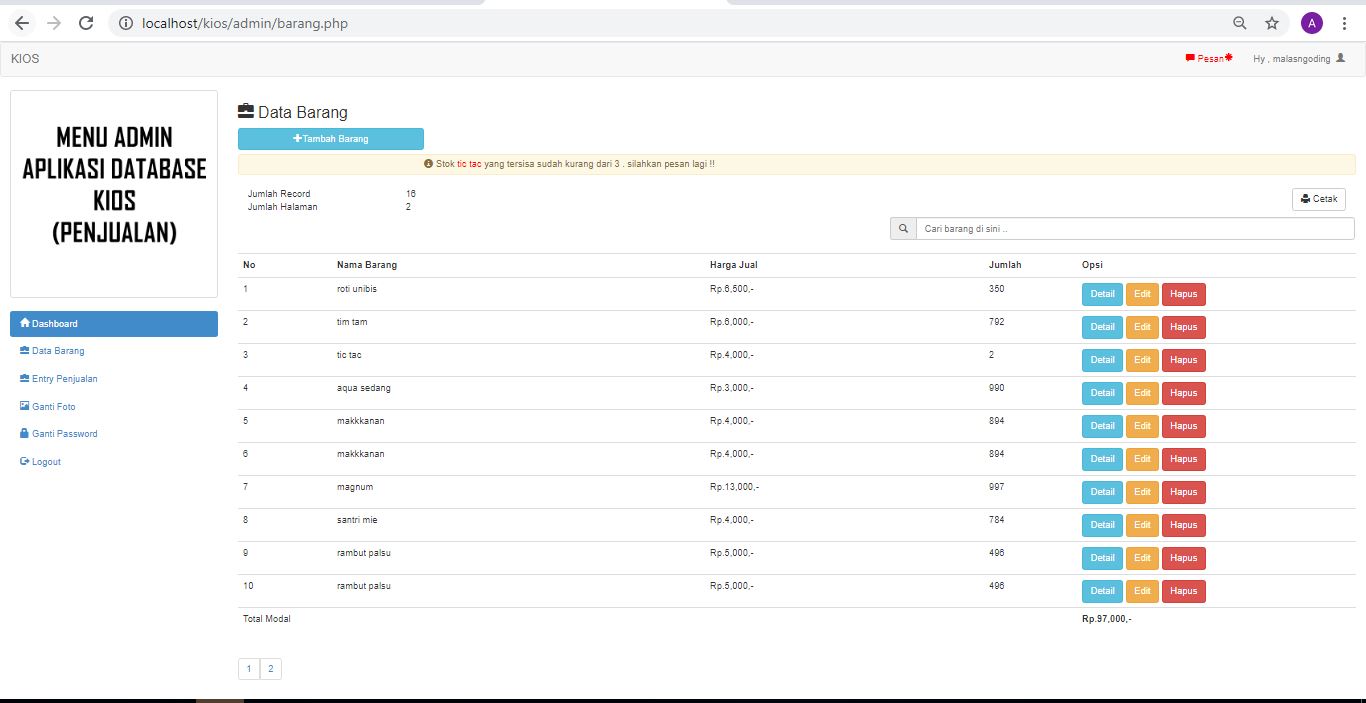Open the Pesan notifications
Image resolution: width=1366 pixels, height=703 pixels.
click(1209, 58)
